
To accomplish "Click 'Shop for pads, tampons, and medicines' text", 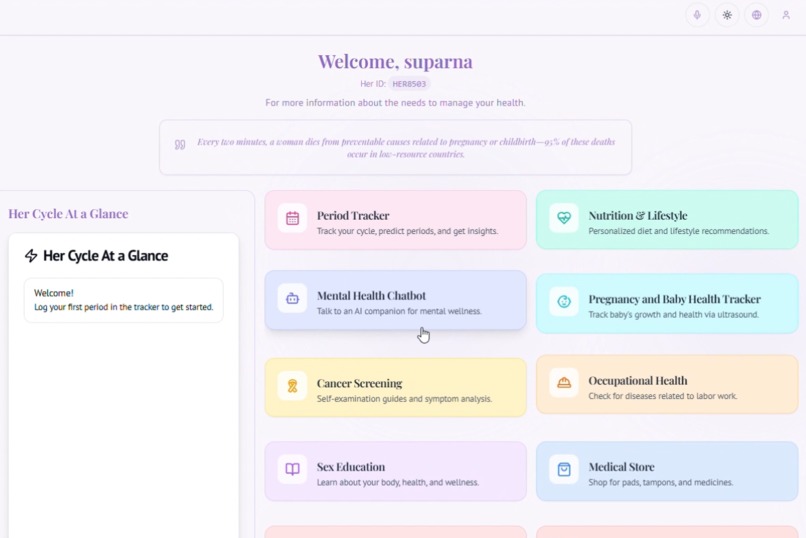I will click(x=661, y=483).
